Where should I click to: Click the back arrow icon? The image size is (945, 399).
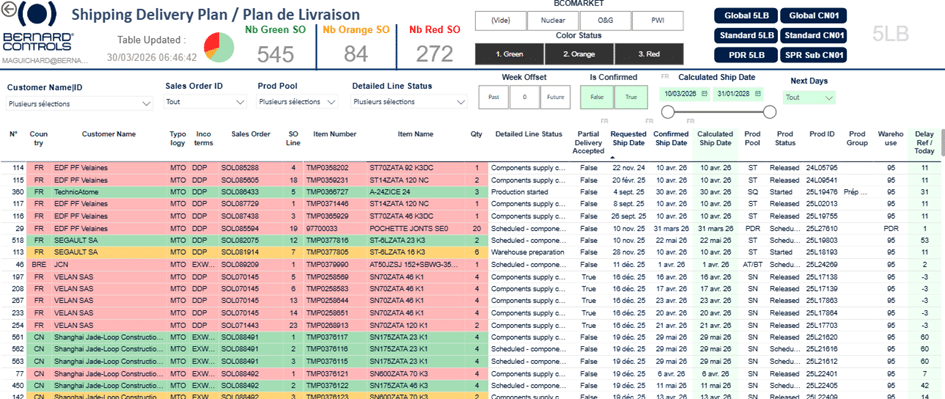[x=8, y=10]
